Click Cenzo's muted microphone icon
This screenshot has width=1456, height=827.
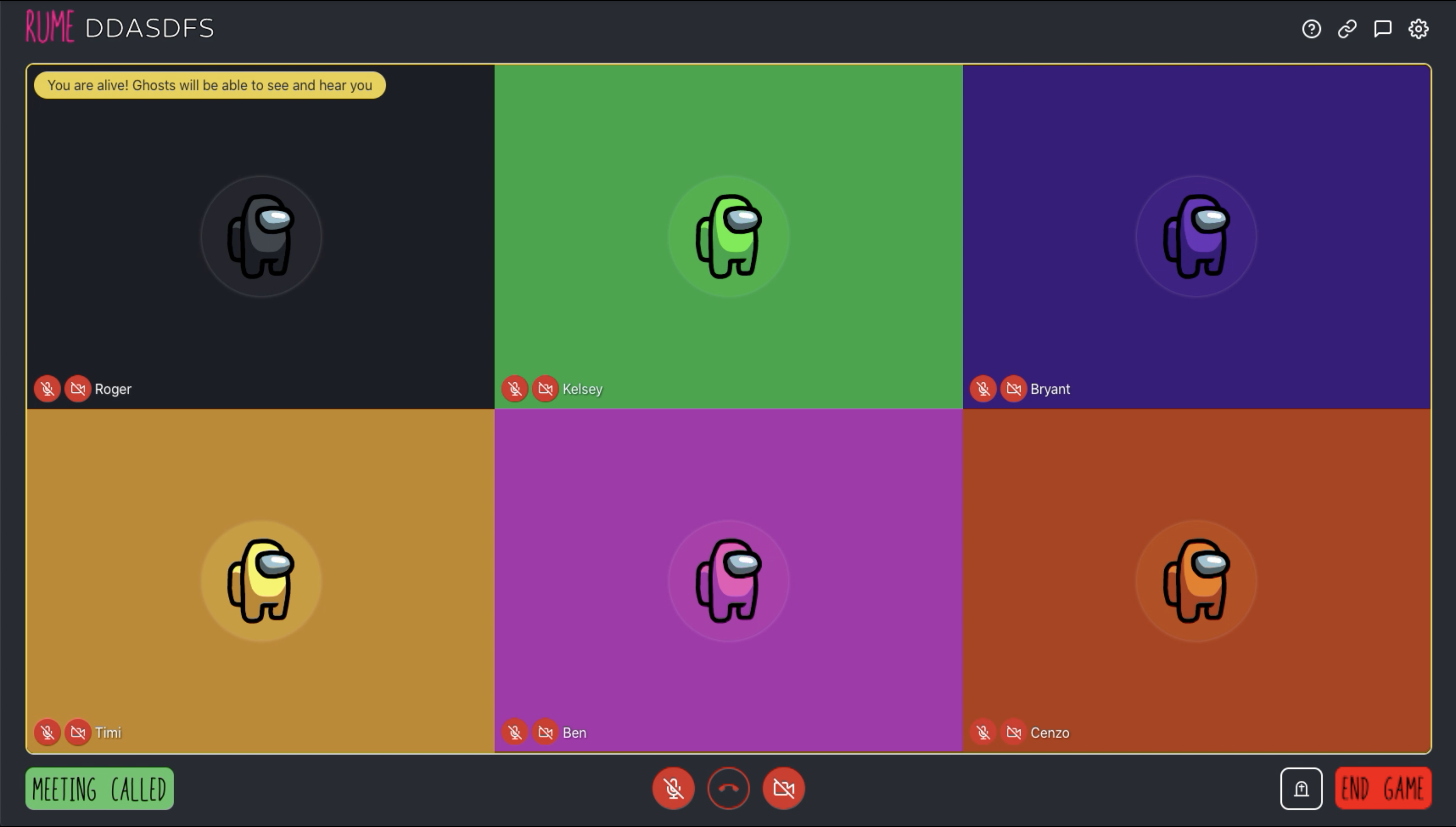[984, 733]
